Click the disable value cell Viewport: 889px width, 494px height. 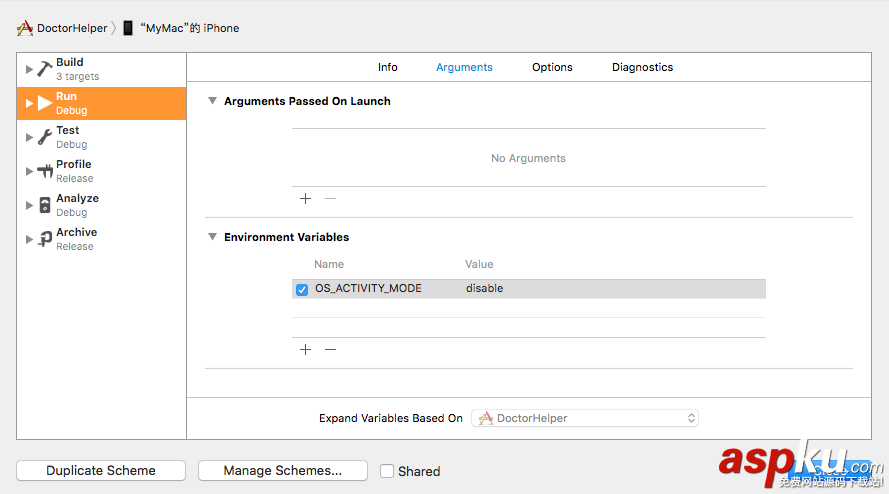485,288
